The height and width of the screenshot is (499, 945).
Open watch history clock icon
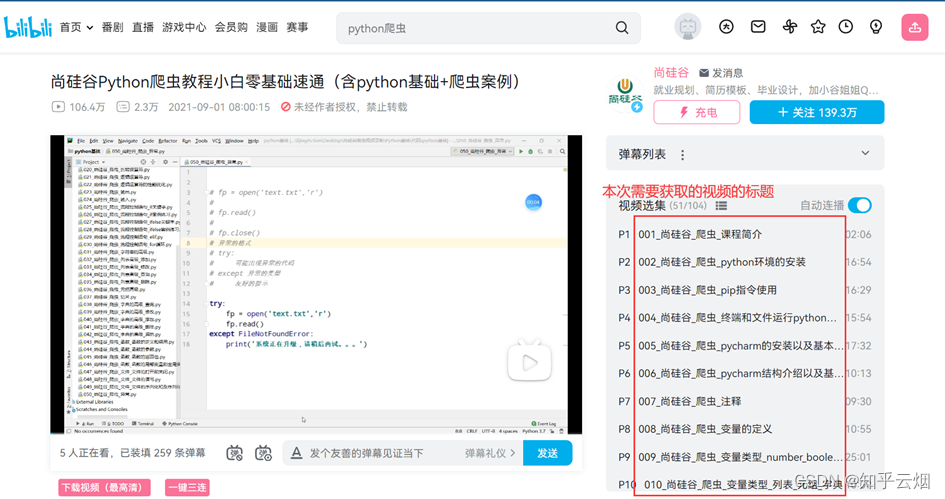[846, 27]
